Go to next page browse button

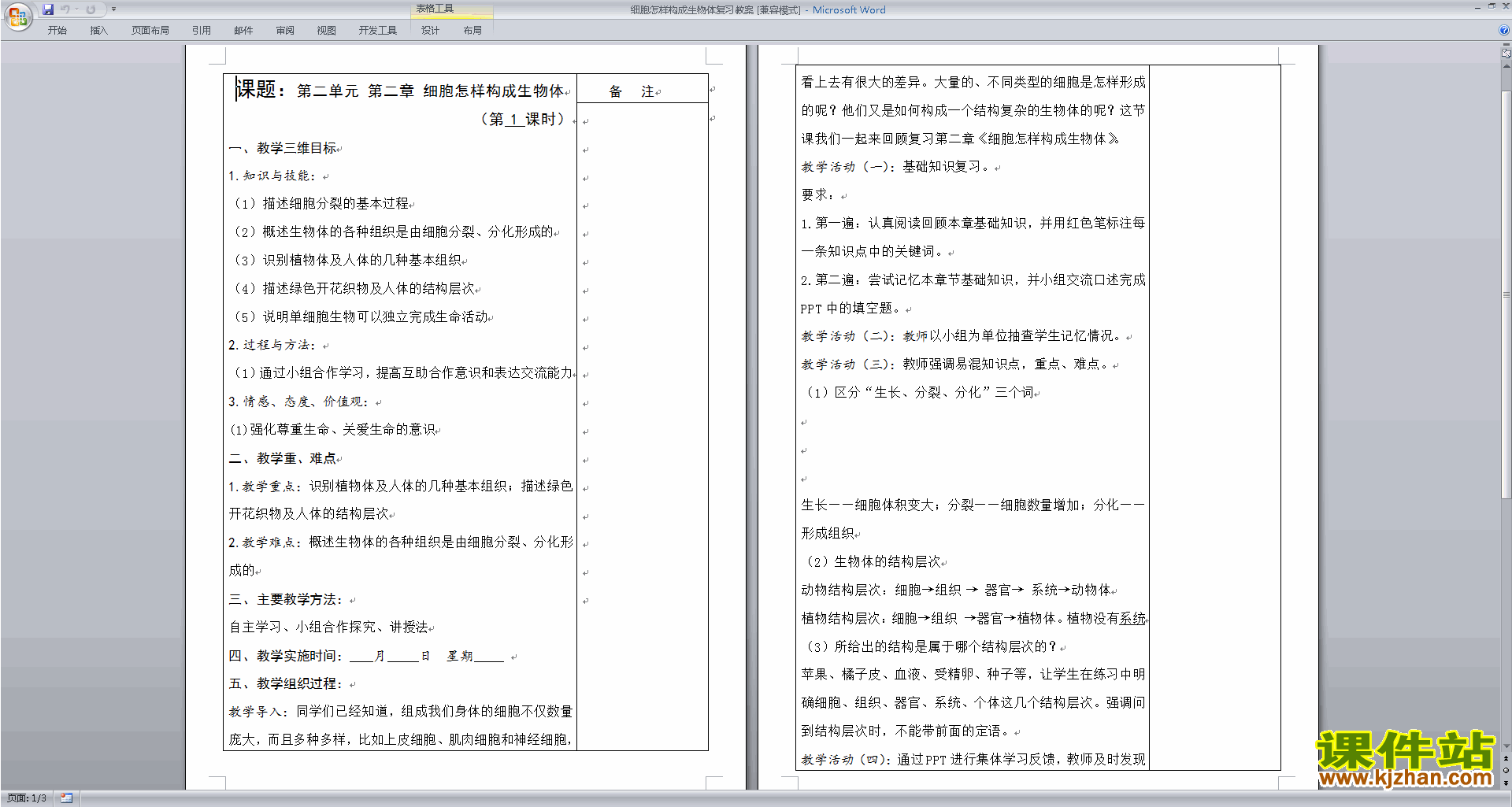1506,783
